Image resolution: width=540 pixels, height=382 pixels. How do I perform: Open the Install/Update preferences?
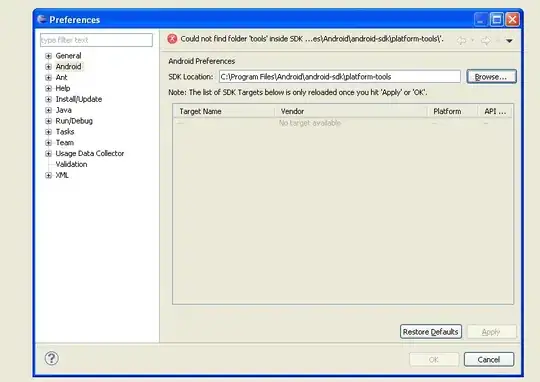tap(79, 99)
